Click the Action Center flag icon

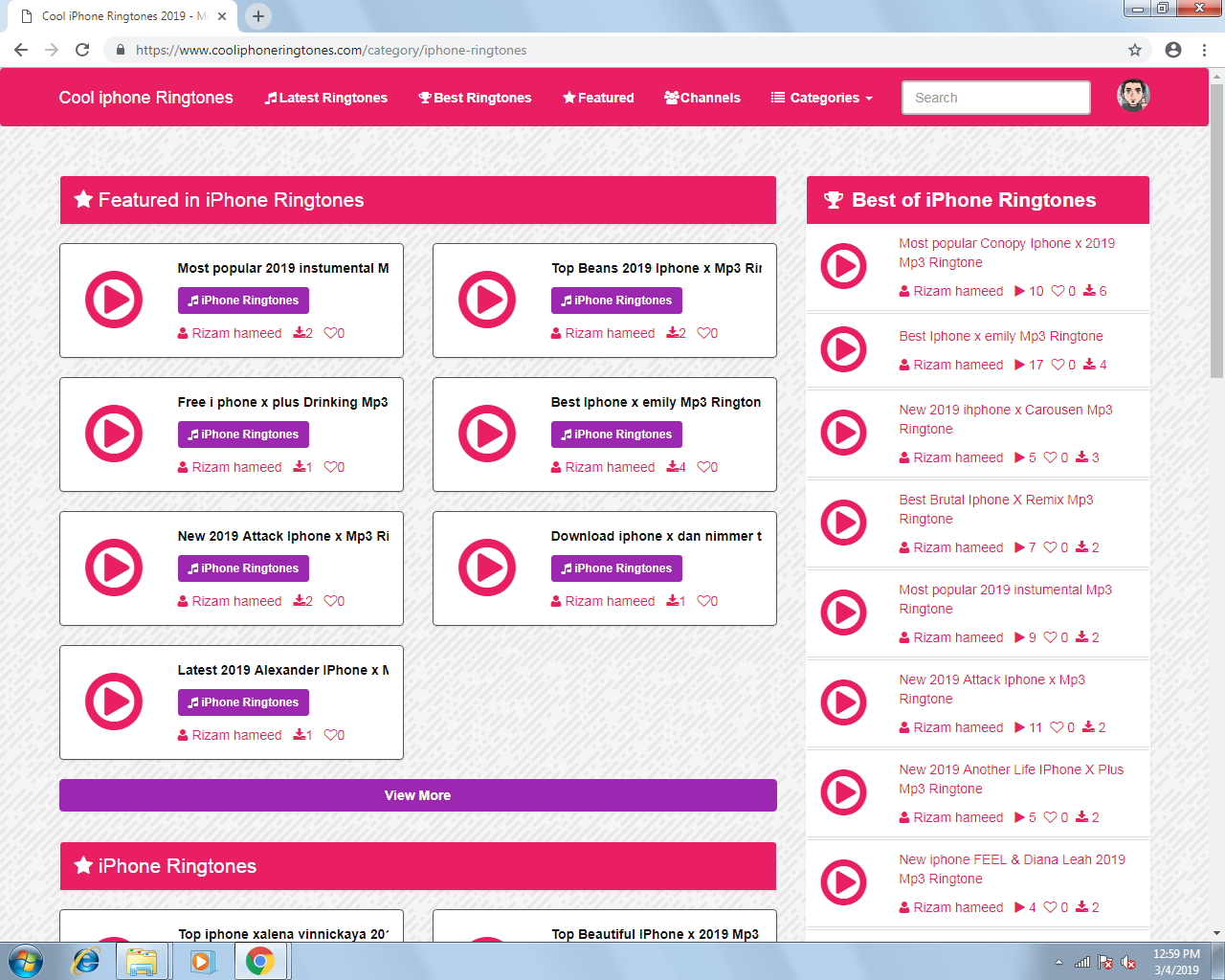1105,962
